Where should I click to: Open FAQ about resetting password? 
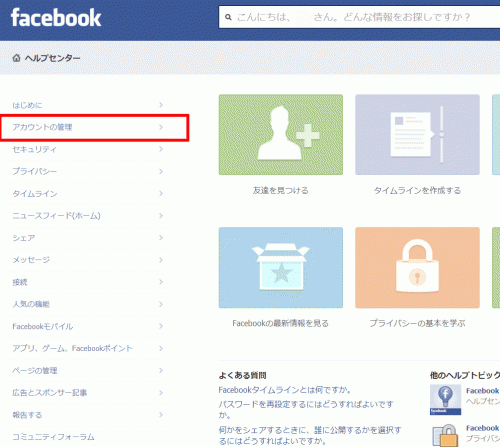click(306, 409)
